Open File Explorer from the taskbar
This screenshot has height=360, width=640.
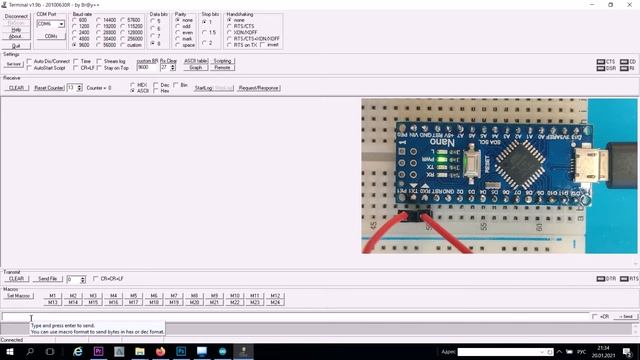(x=140, y=351)
